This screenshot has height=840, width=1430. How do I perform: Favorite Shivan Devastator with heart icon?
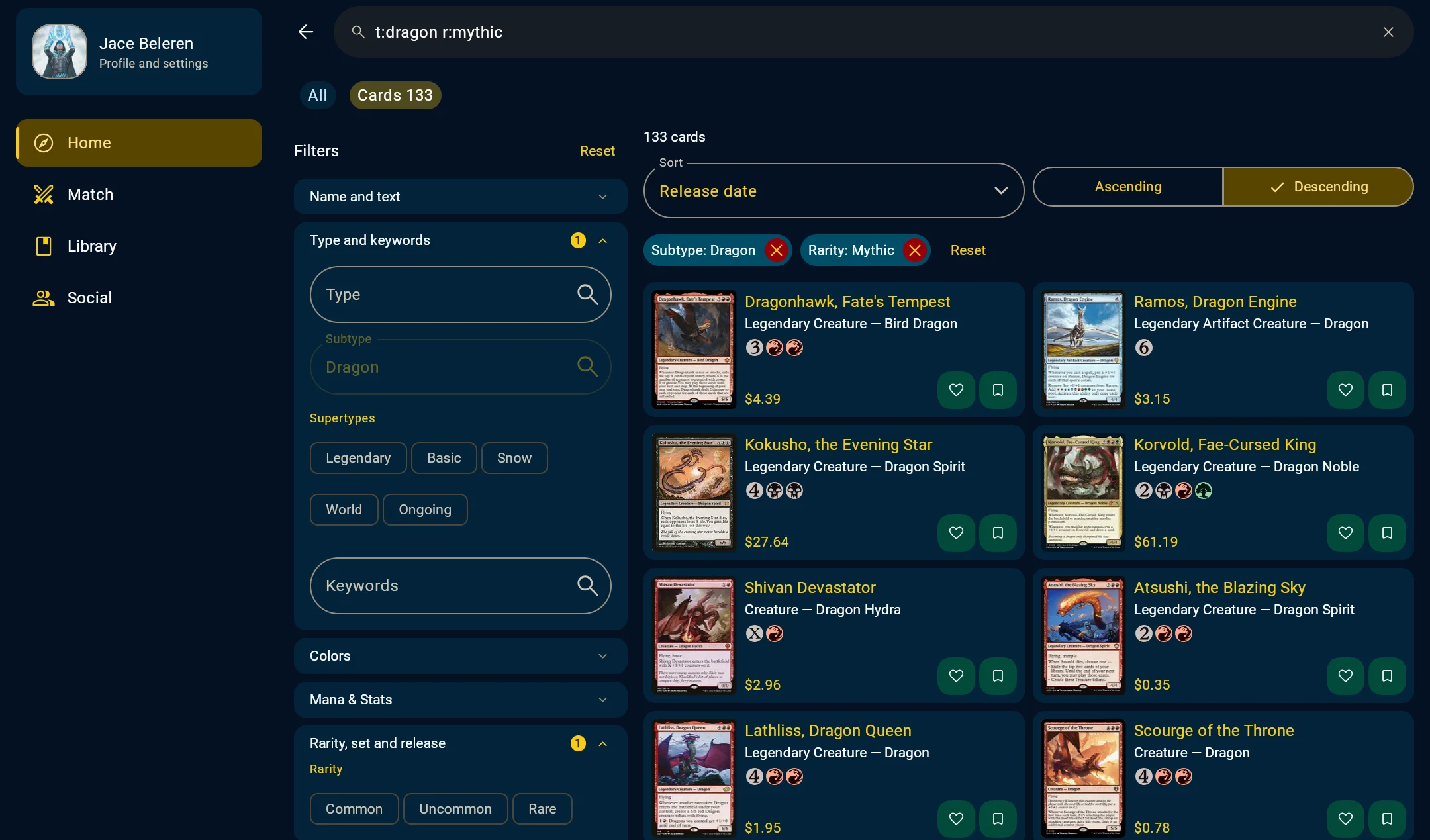[x=956, y=676]
